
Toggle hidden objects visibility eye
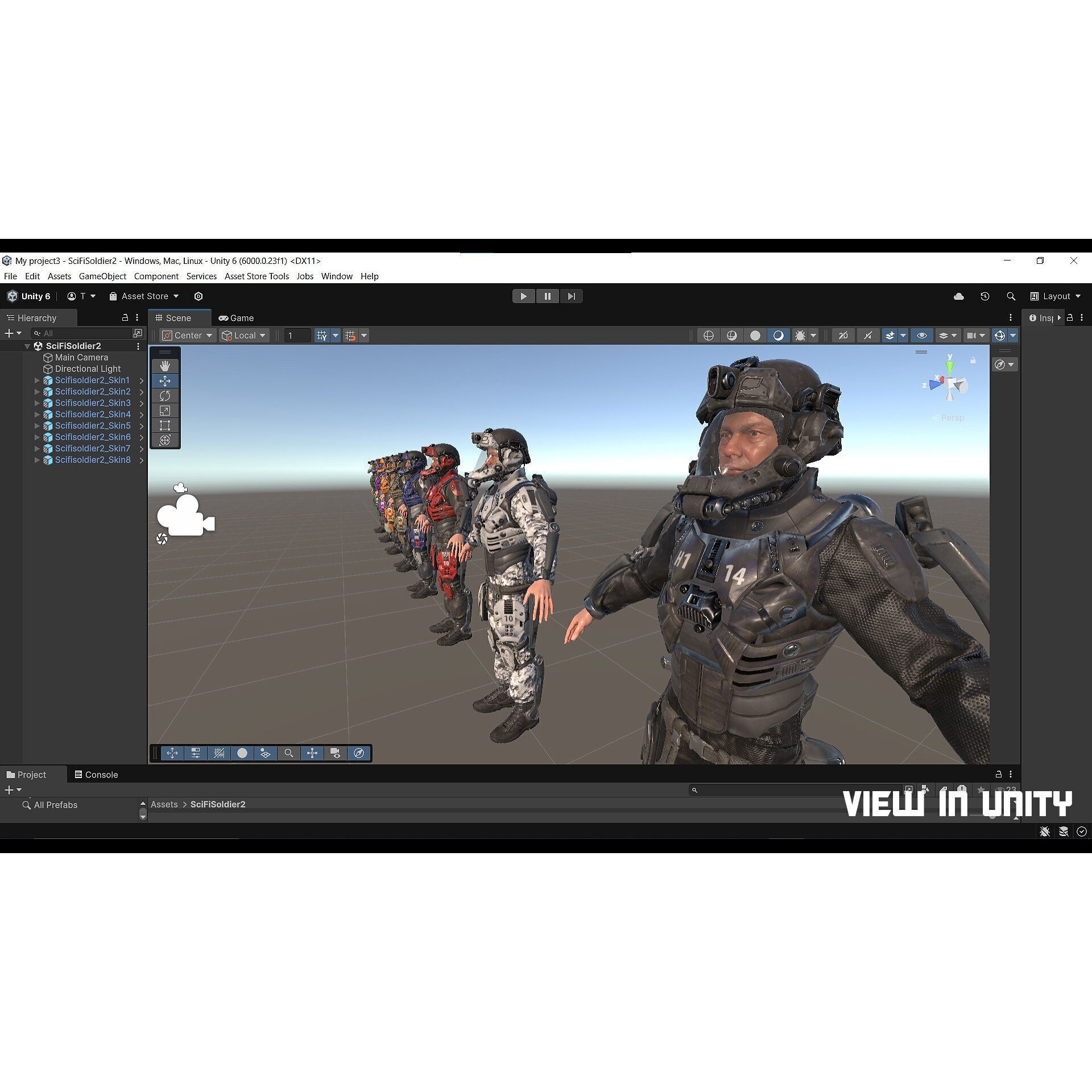[922, 336]
